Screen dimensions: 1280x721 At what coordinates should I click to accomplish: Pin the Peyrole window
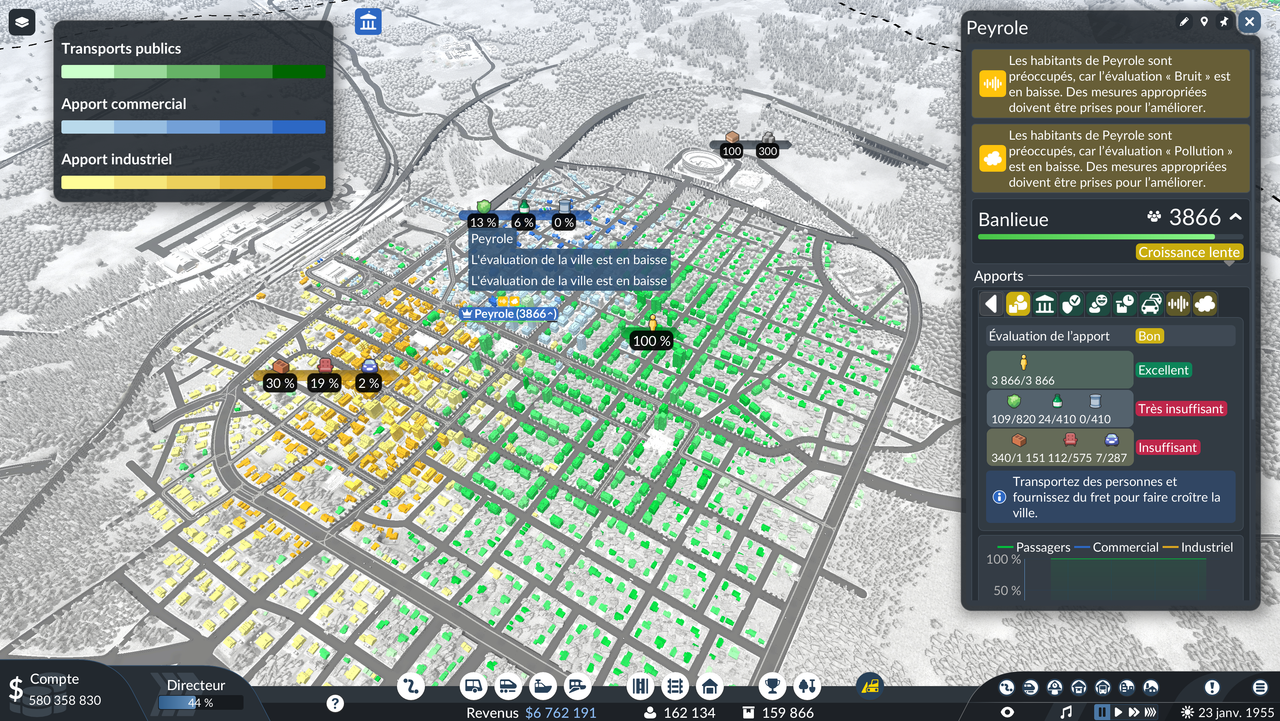pos(1224,22)
